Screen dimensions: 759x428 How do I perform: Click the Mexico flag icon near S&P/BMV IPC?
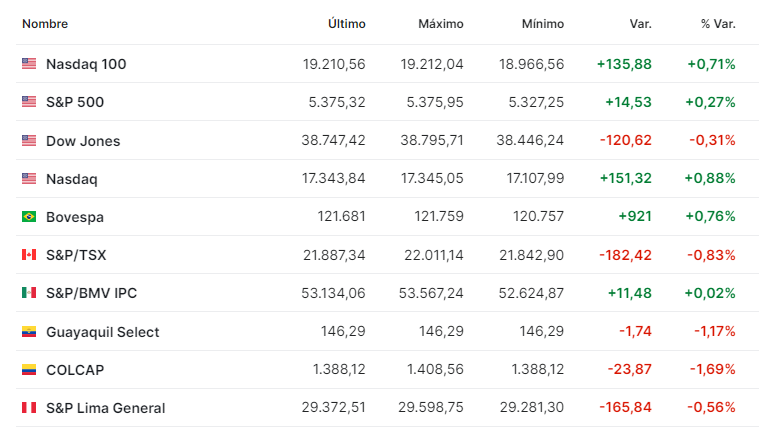29,292
